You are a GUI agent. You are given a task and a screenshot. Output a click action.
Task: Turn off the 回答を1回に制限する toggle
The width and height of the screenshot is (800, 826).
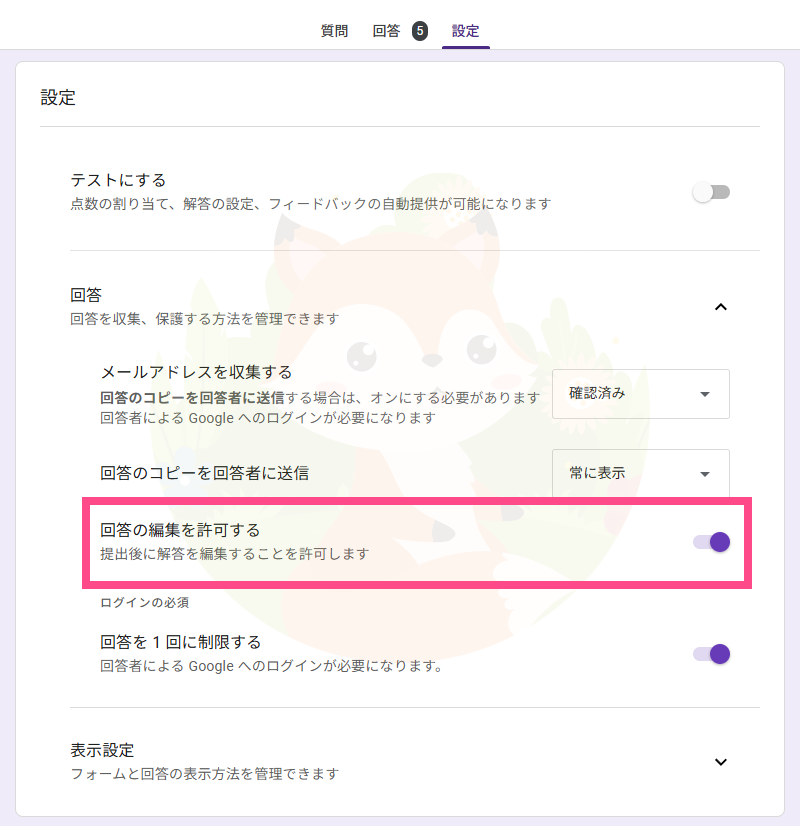(711, 654)
